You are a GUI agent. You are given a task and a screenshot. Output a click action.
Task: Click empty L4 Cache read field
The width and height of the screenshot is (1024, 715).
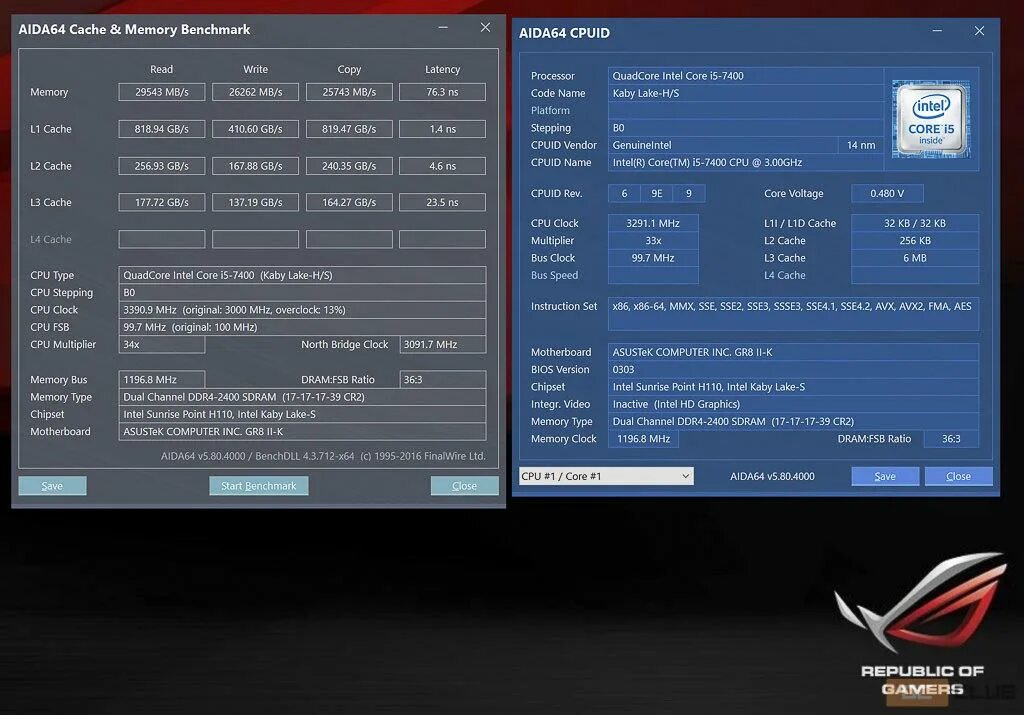coord(162,239)
